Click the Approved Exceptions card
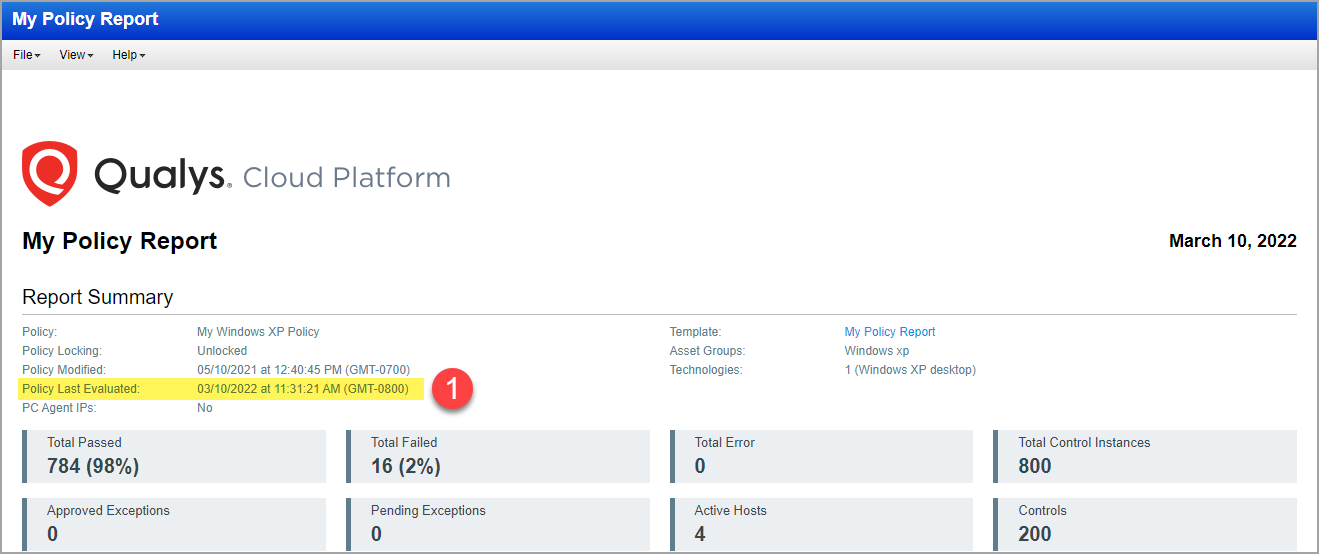Viewport: 1319px width, 554px height. coord(174,524)
